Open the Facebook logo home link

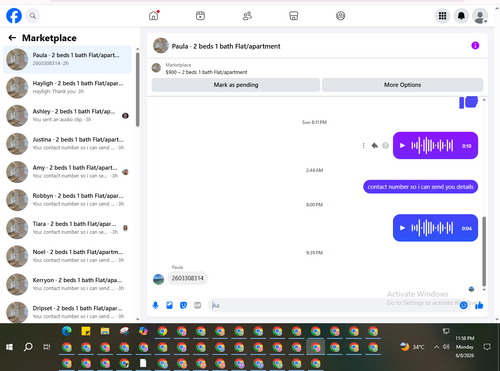click(14, 16)
